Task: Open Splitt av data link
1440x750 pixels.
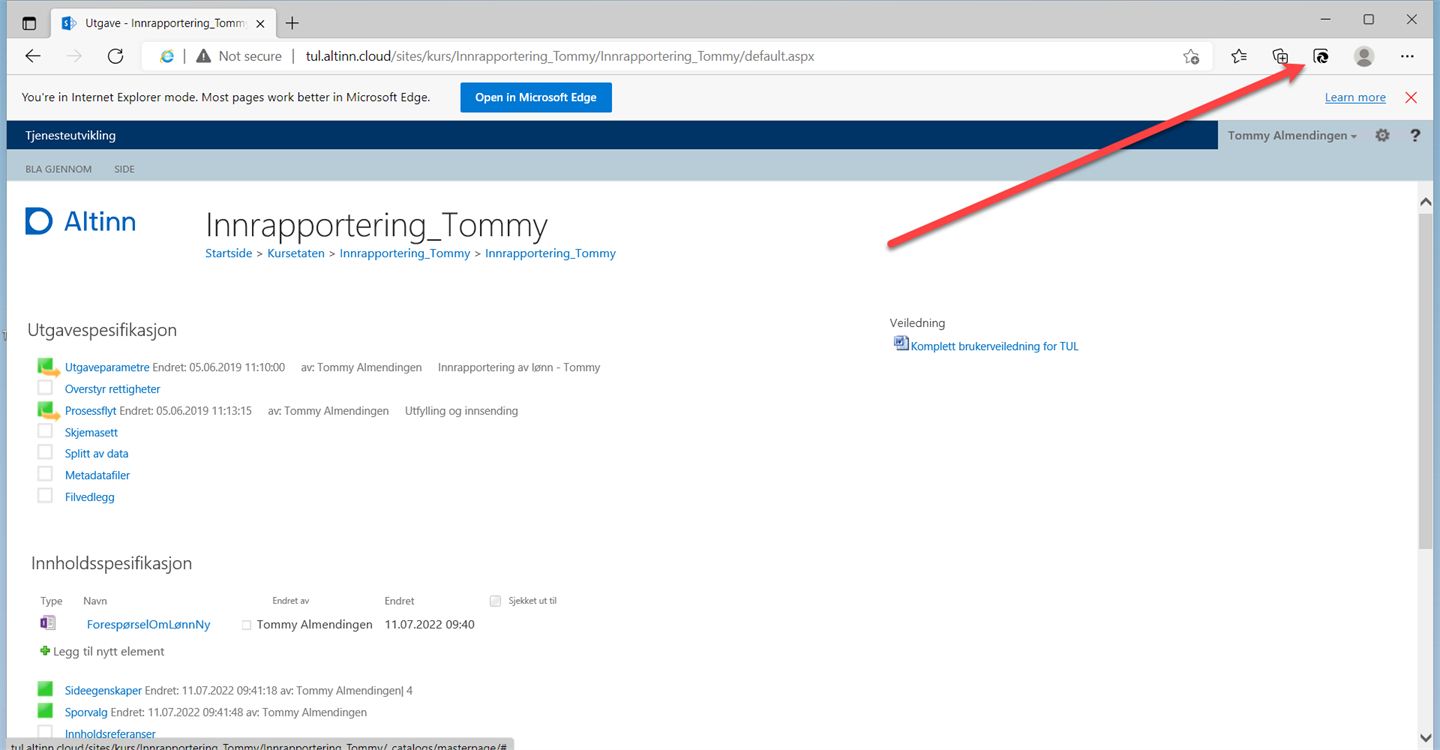Action: pos(96,453)
